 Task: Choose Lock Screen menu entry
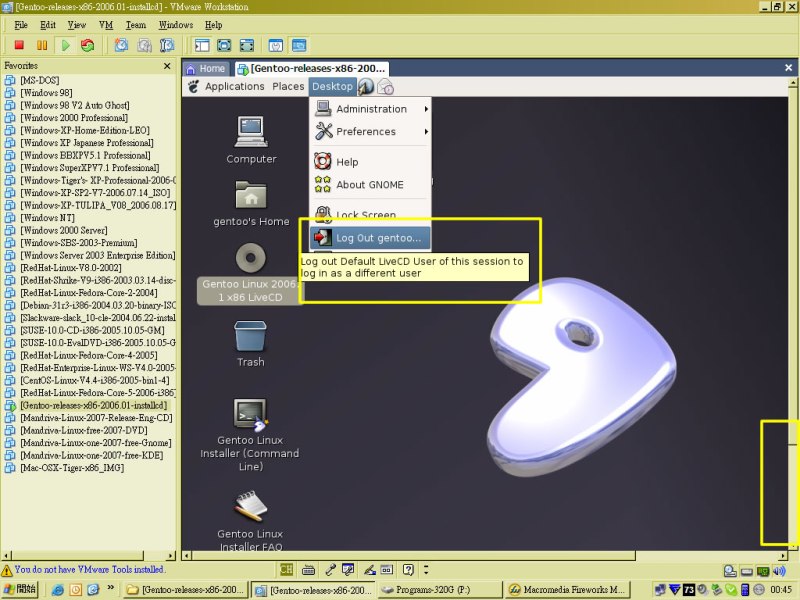pos(370,215)
